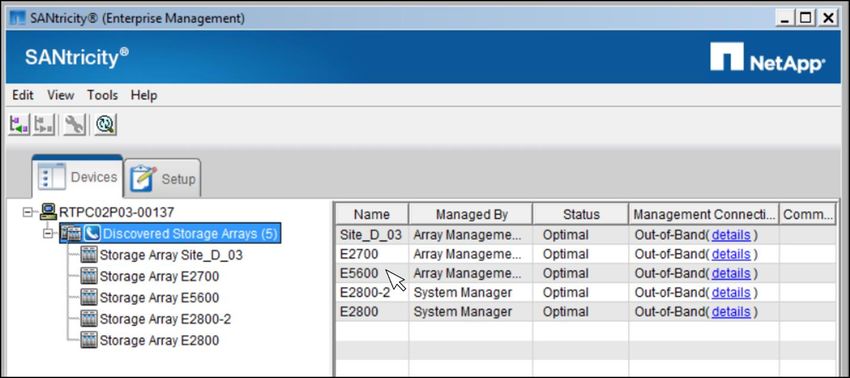Click the E5600 name cell in table
Image resolution: width=850 pixels, height=378 pixels.
click(x=372, y=273)
